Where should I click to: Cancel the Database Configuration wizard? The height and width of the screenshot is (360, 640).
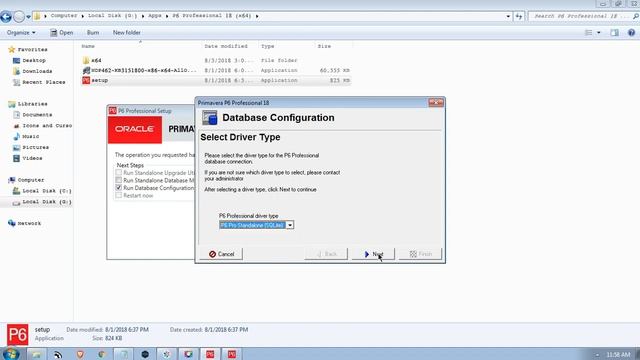222,254
